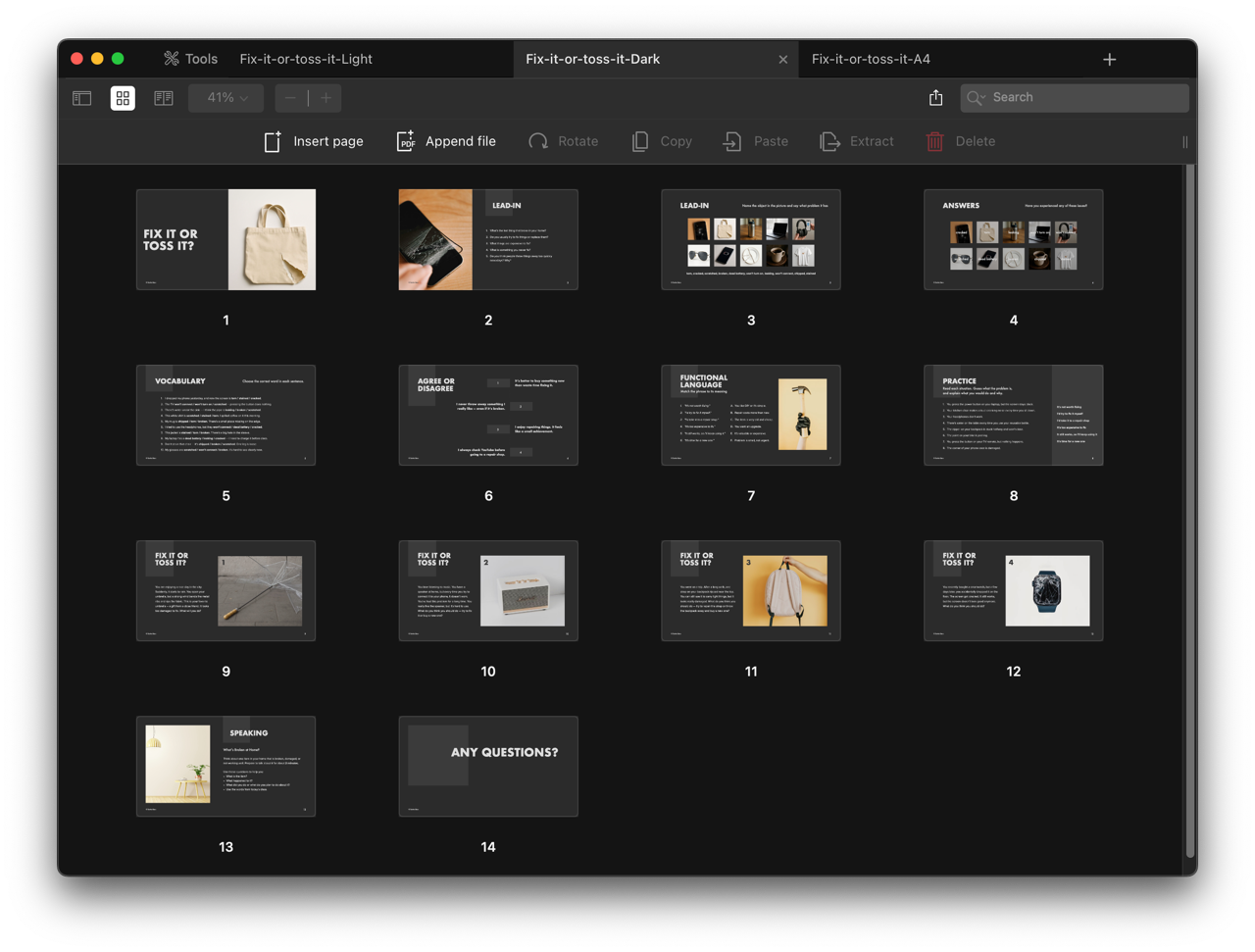The image size is (1255, 952).
Task: Switch to the Fix-it-or-toss-it-Light tab
Action: (306, 59)
